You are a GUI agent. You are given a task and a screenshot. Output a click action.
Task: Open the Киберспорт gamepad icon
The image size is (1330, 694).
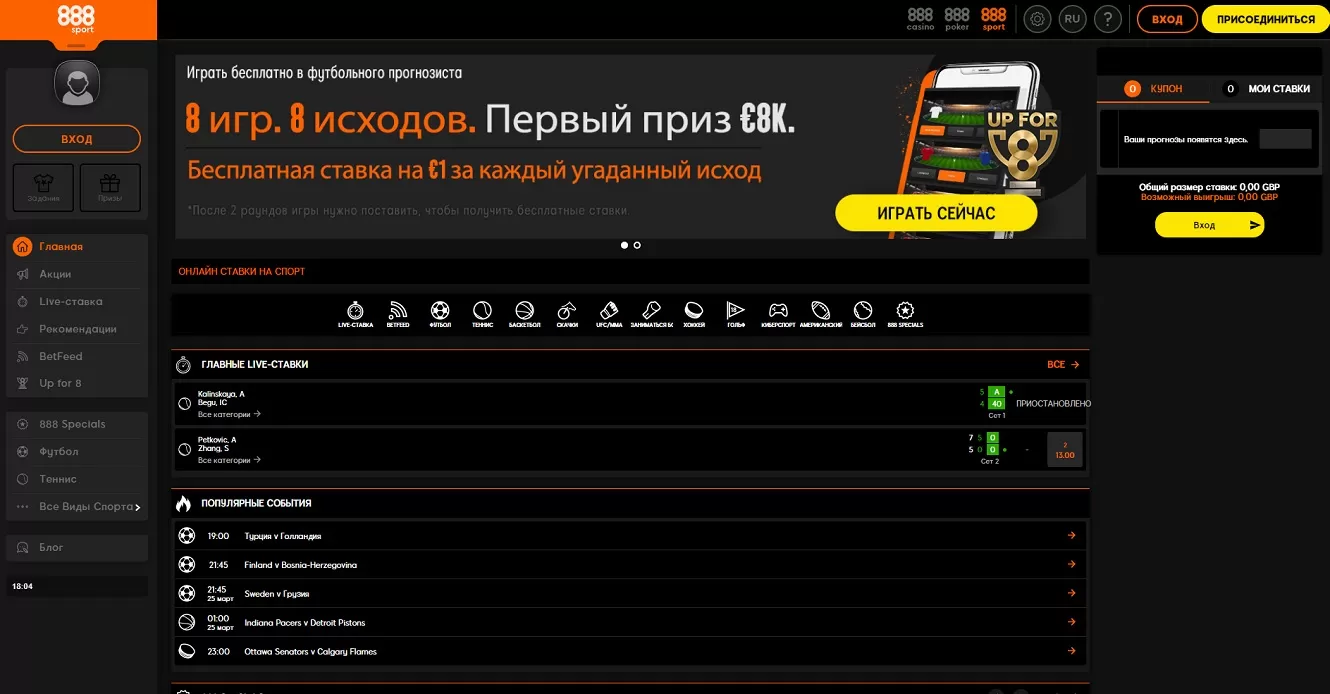tap(777, 312)
